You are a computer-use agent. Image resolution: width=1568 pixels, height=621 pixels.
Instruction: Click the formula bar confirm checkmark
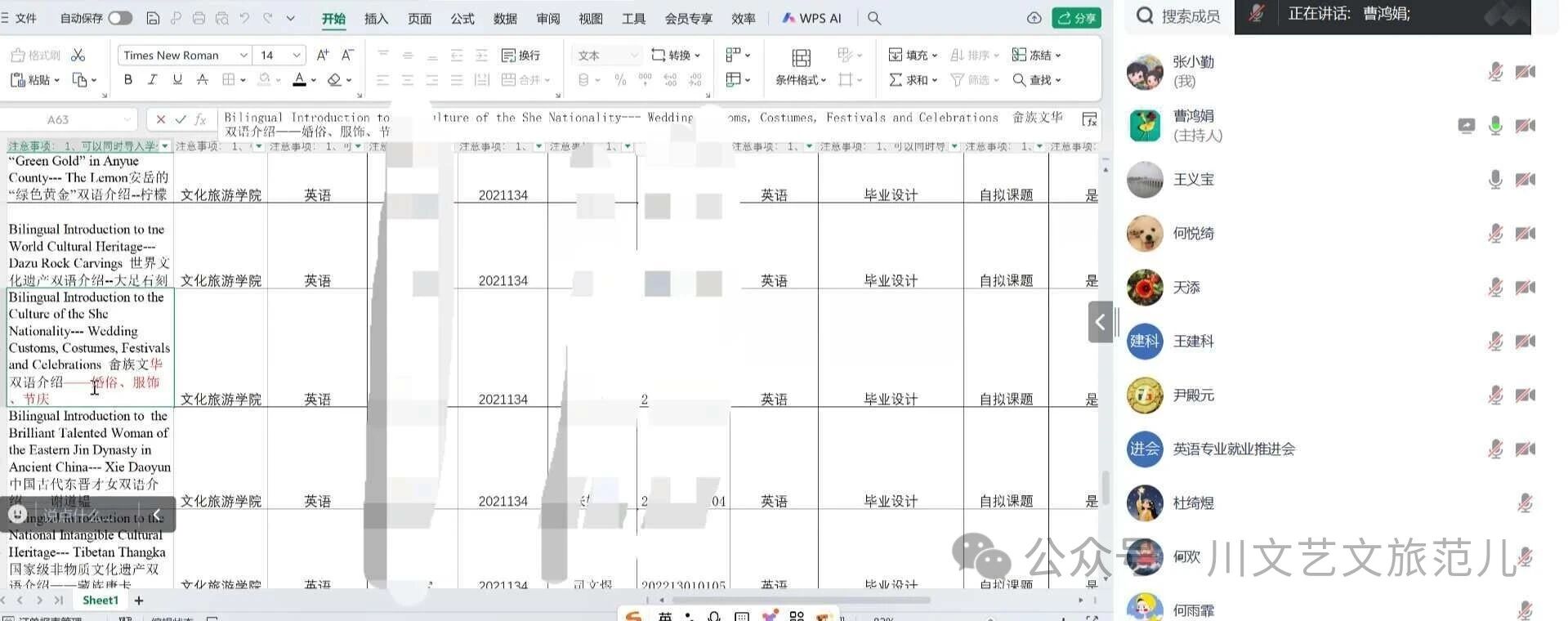click(x=181, y=119)
